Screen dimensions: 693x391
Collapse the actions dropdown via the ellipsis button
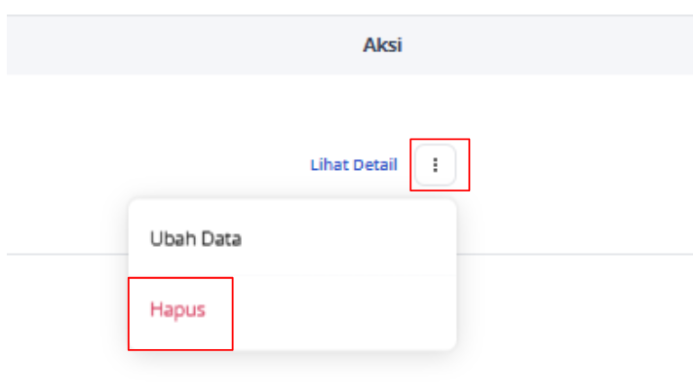[435, 165]
